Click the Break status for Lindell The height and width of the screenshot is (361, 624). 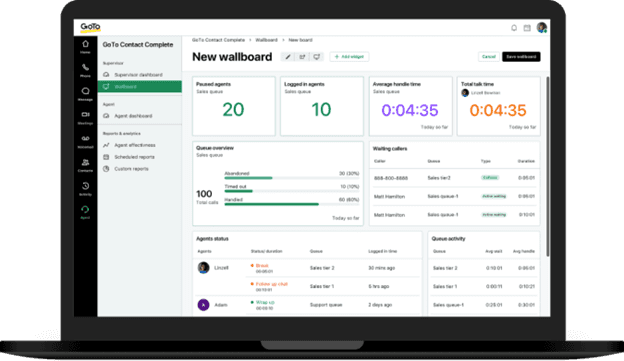[262, 265]
